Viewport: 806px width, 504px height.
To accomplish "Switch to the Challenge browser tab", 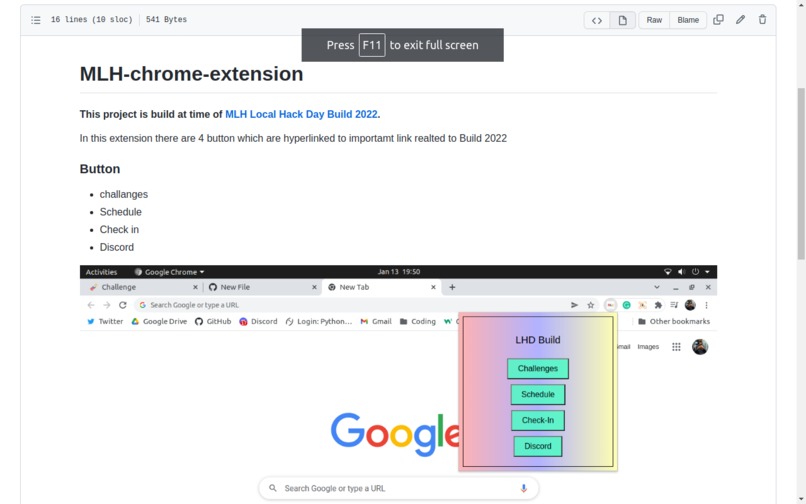I will (141, 287).
